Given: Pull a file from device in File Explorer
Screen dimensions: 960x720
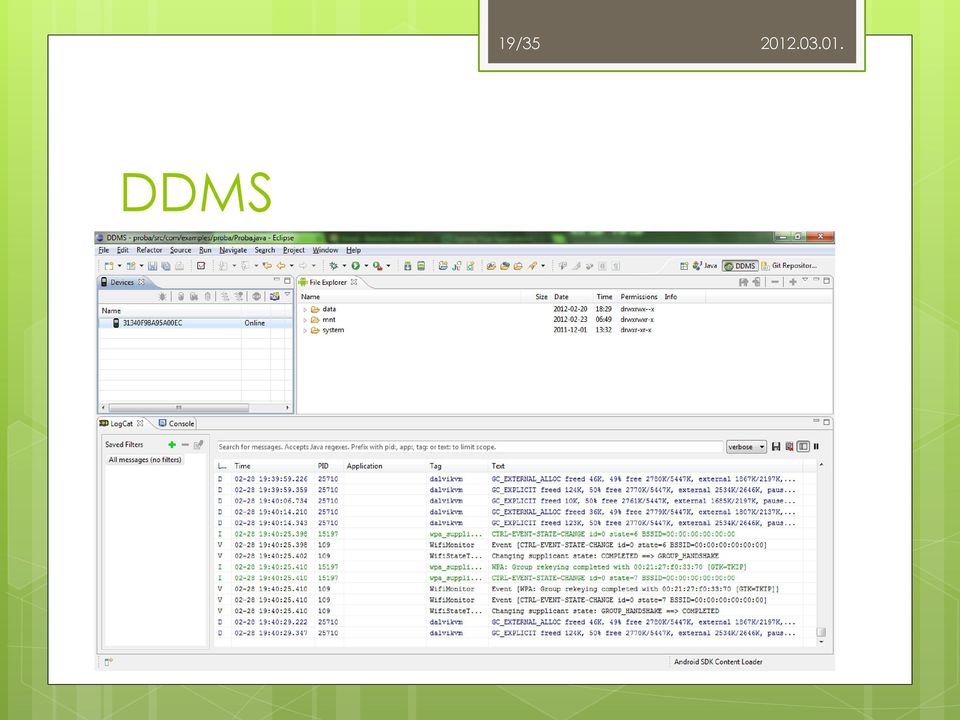Looking at the screenshot, I should [743, 282].
